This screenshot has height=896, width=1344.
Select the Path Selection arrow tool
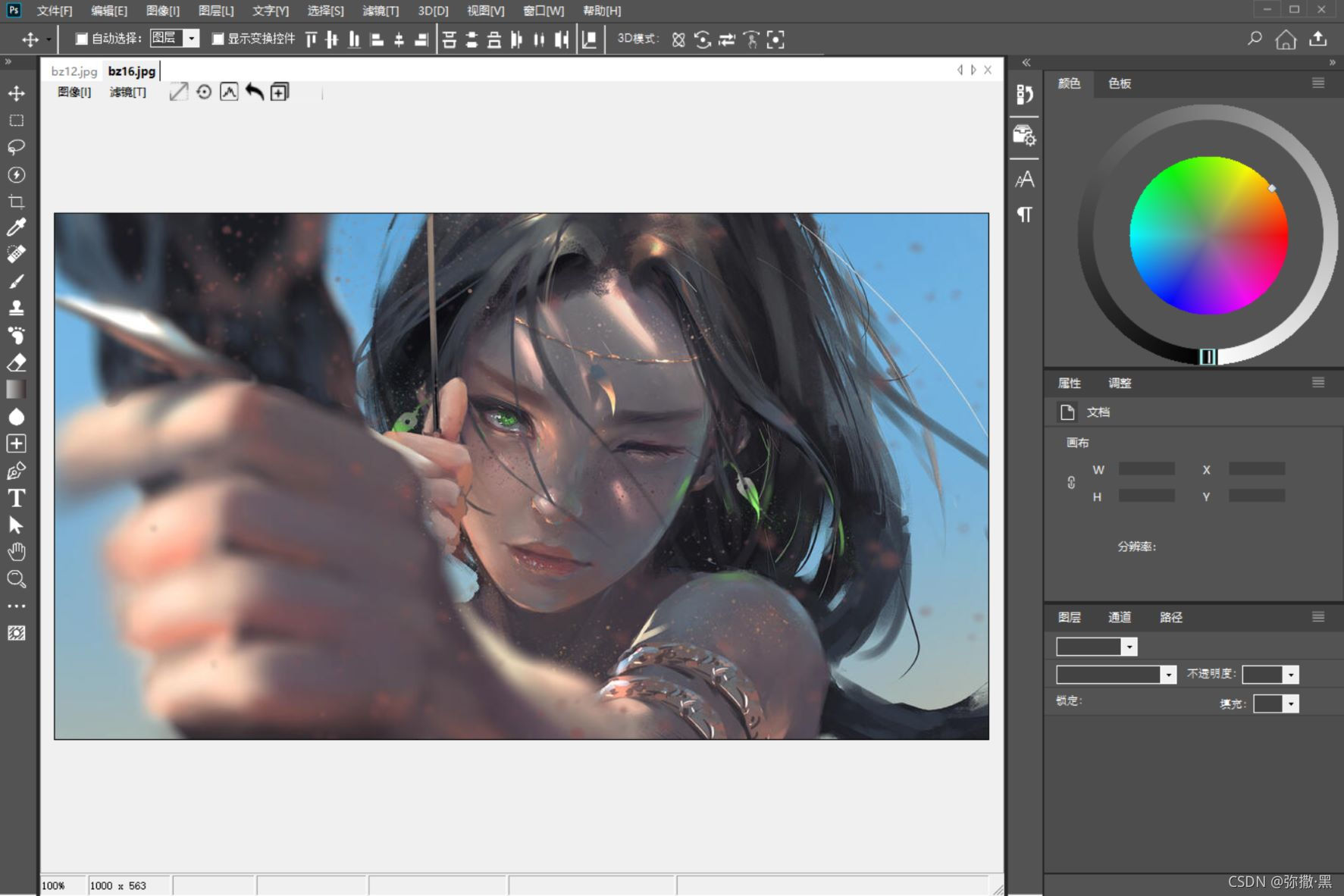coord(16,525)
